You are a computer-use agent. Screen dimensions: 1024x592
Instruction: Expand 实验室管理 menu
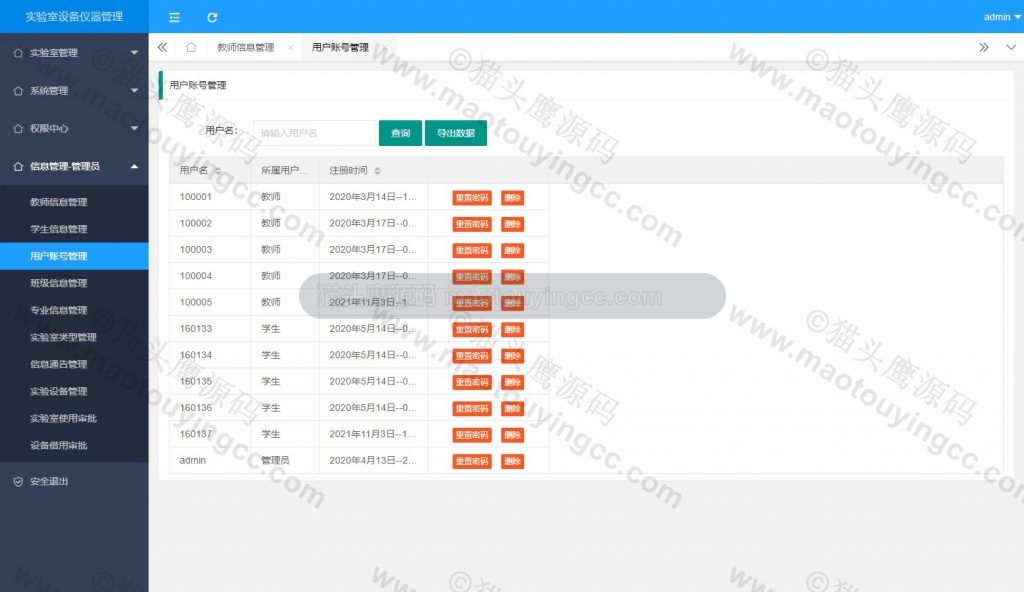point(74,52)
